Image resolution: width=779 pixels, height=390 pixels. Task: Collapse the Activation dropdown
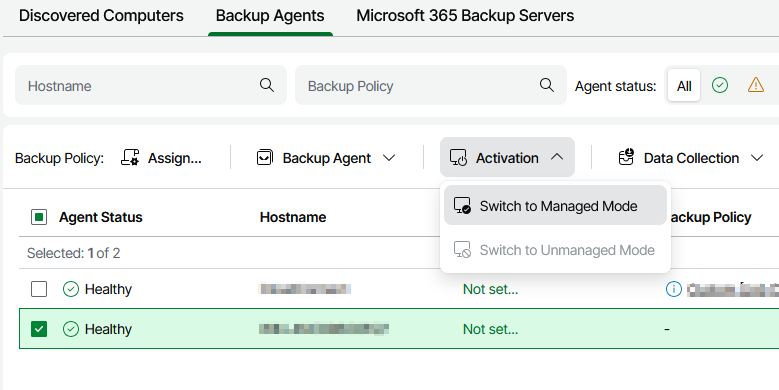507,157
